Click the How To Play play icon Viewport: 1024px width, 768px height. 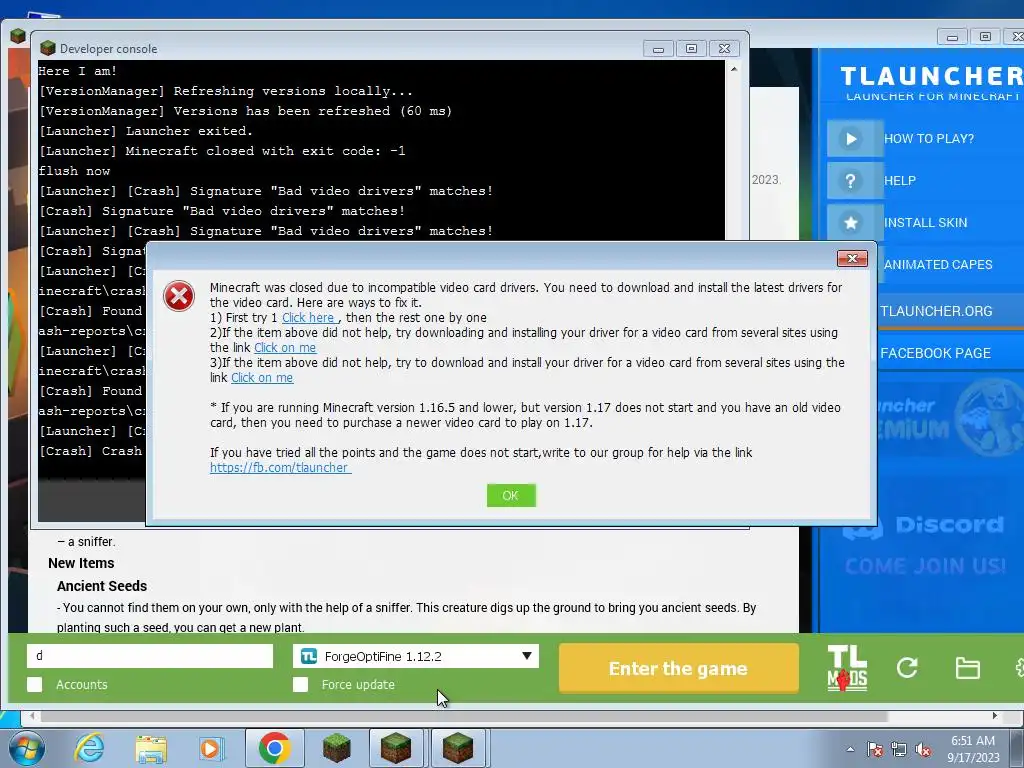pyautogui.click(x=852, y=138)
